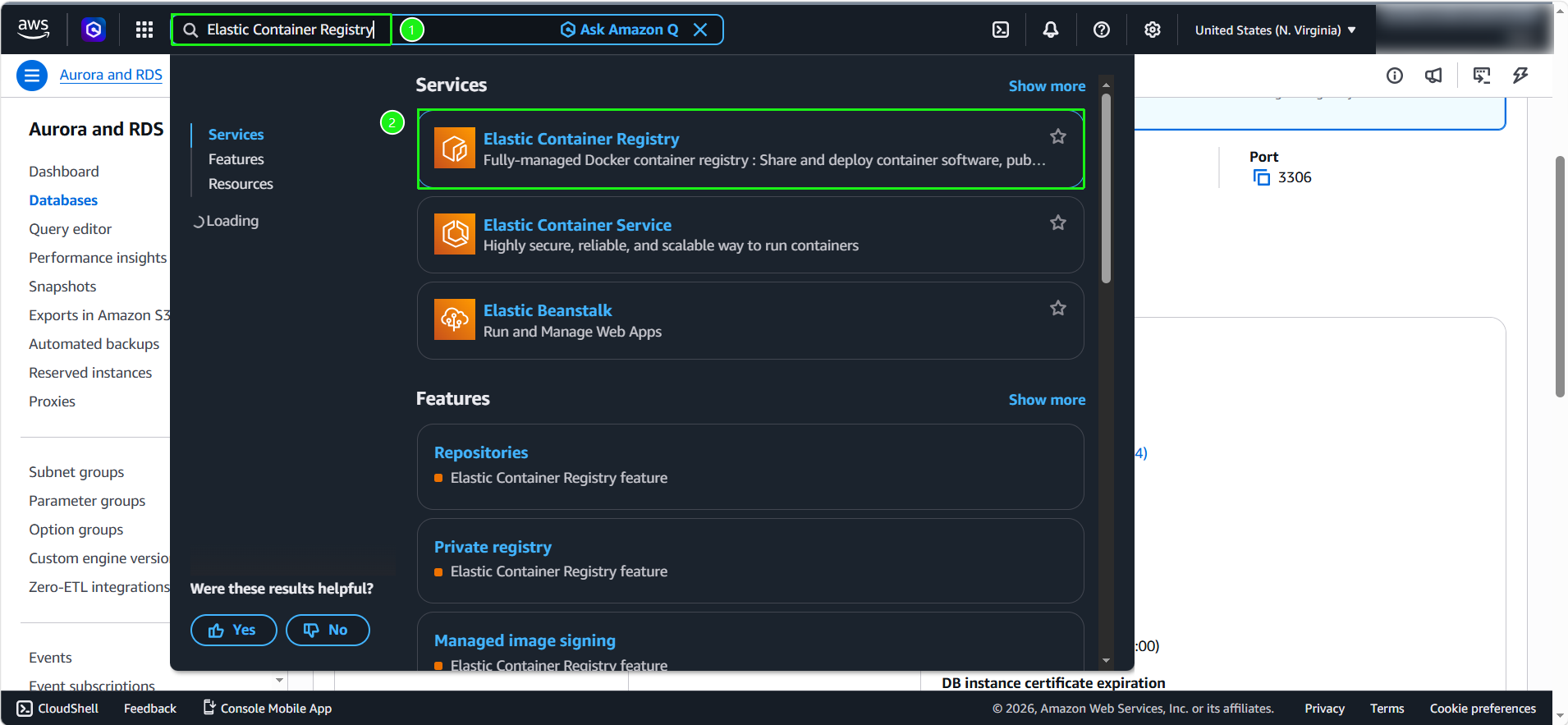Screen dimensions: 1568x725
Task: Open the settings gear icon
Action: (x=1153, y=30)
